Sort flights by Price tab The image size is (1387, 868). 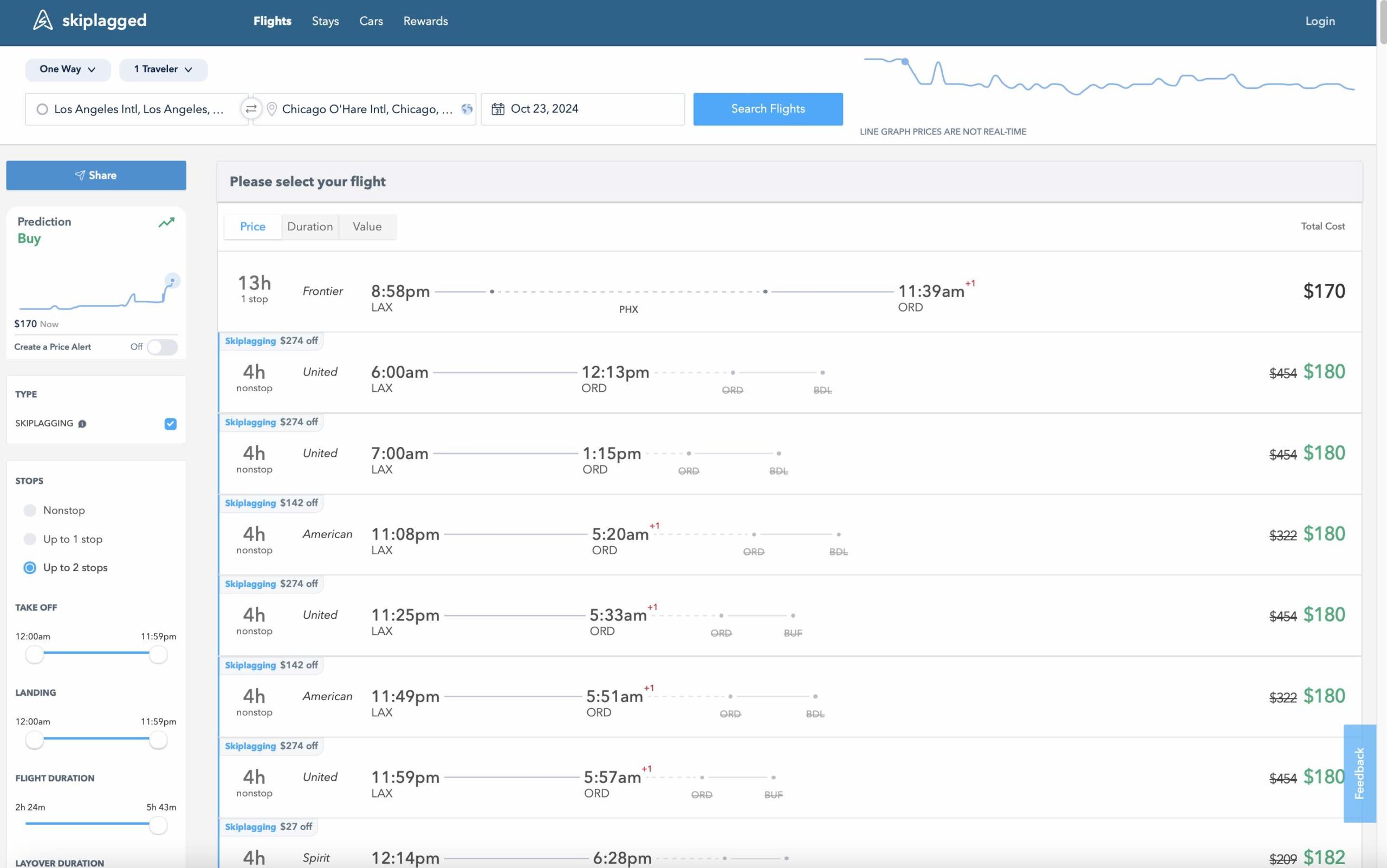tap(252, 227)
